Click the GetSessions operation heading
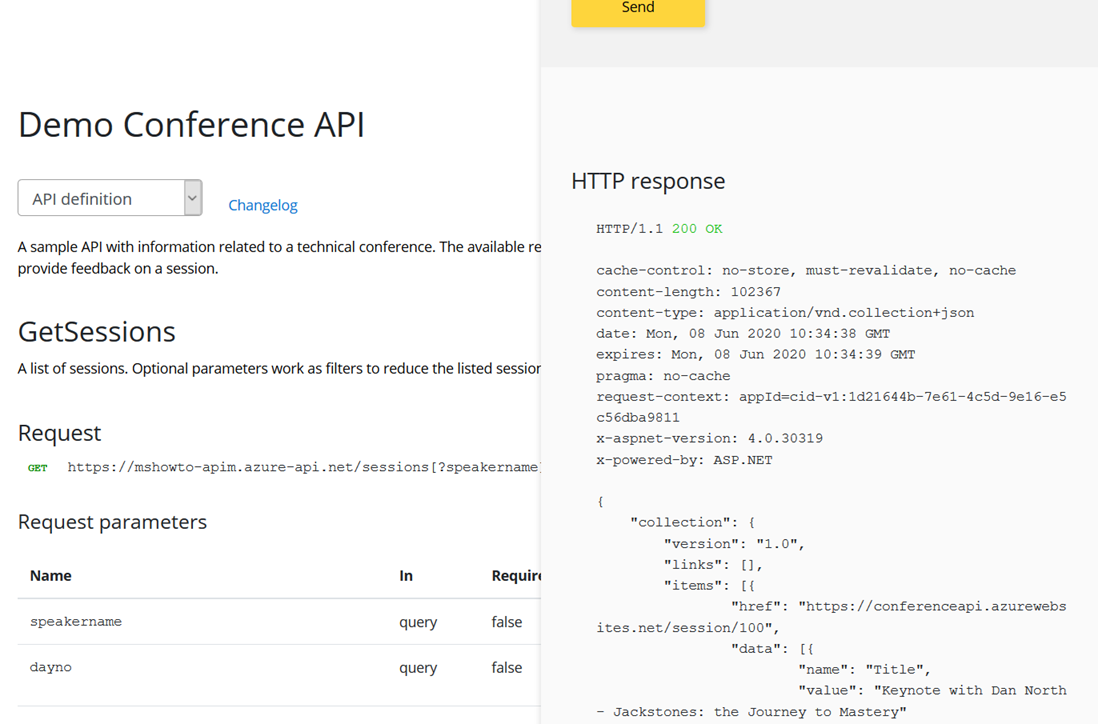The image size is (1098, 724). (97, 332)
